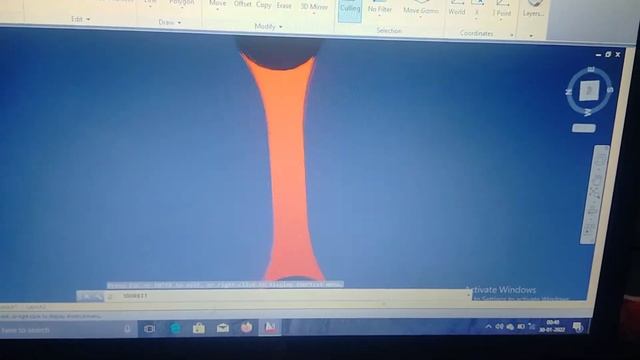Click the ViewCube center face
640x360 pixels.
pos(589,90)
